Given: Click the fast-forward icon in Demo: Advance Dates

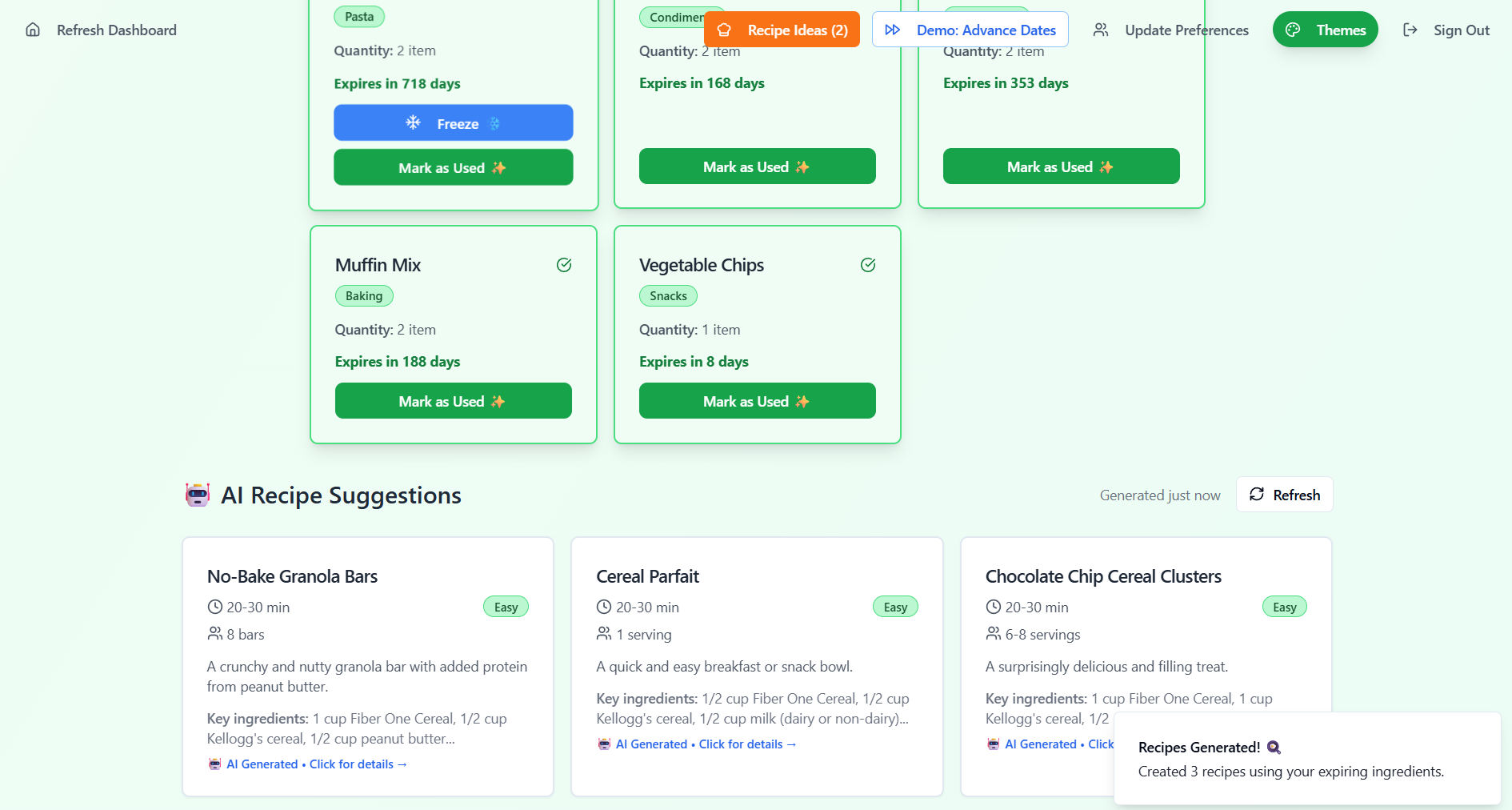Looking at the screenshot, I should click(x=893, y=30).
